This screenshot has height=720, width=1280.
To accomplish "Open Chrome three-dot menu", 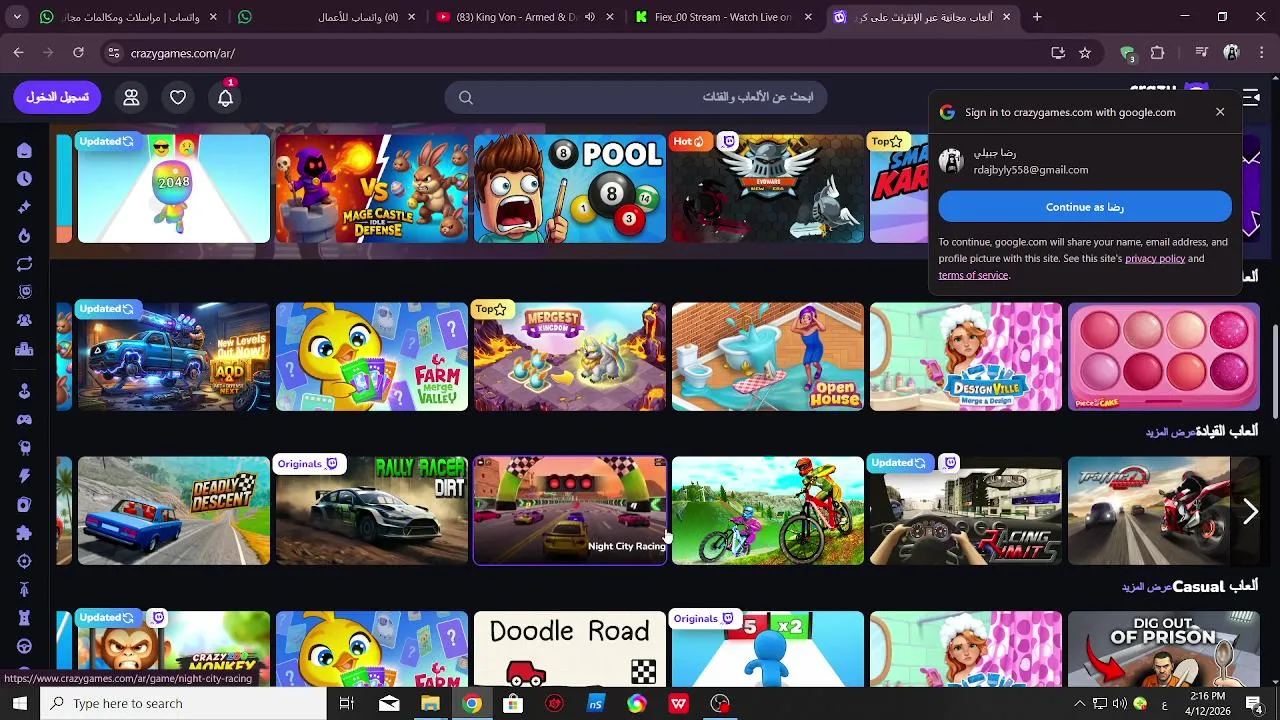I will pyautogui.click(x=1260, y=53).
